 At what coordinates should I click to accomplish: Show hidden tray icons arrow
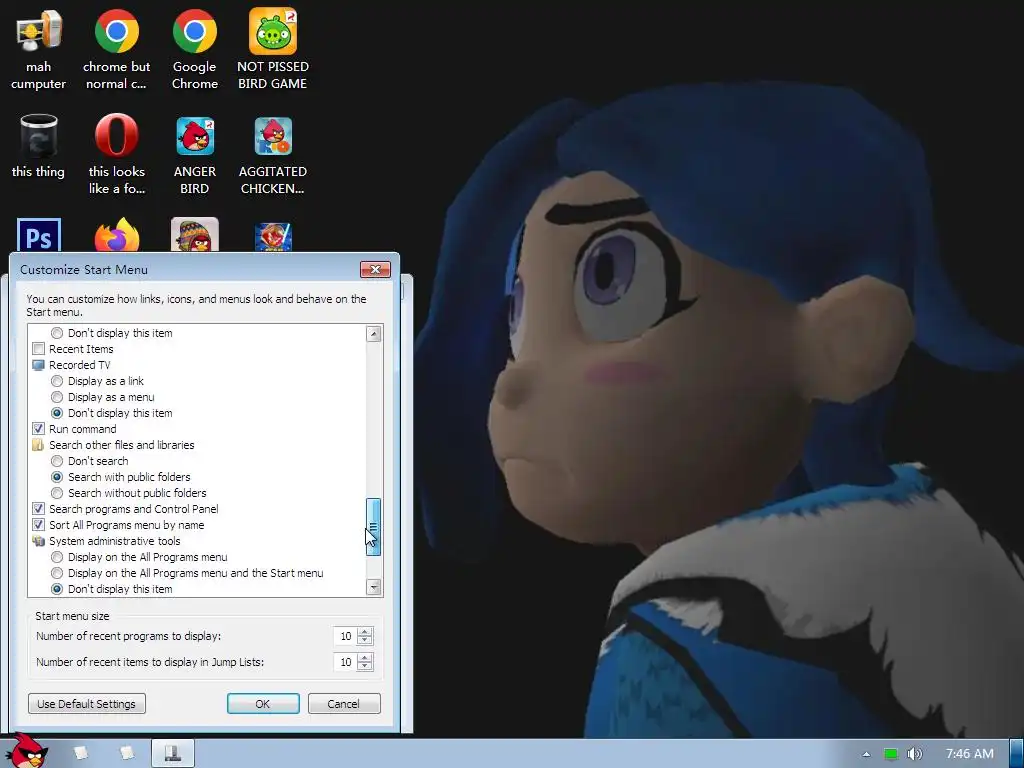pyautogui.click(x=866, y=754)
